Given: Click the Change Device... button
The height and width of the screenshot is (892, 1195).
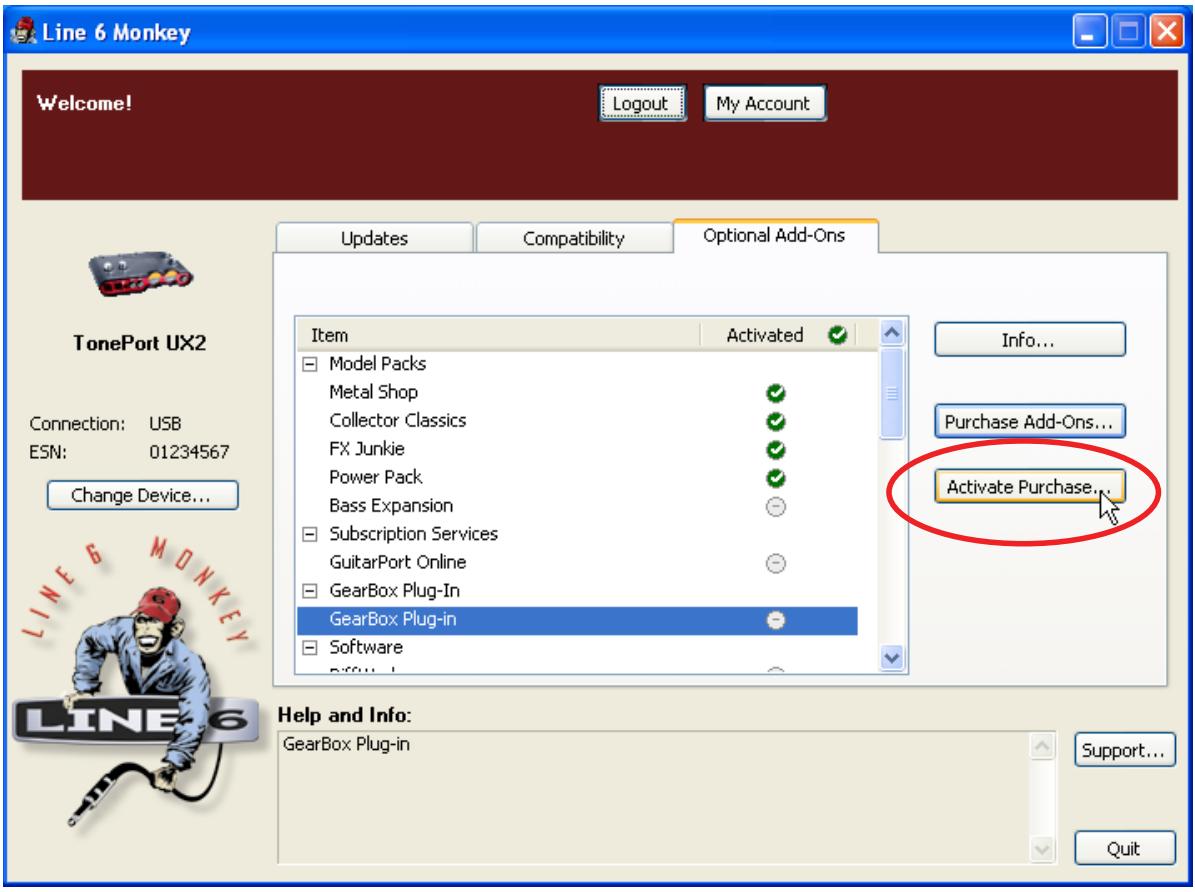Looking at the screenshot, I should pos(143,495).
